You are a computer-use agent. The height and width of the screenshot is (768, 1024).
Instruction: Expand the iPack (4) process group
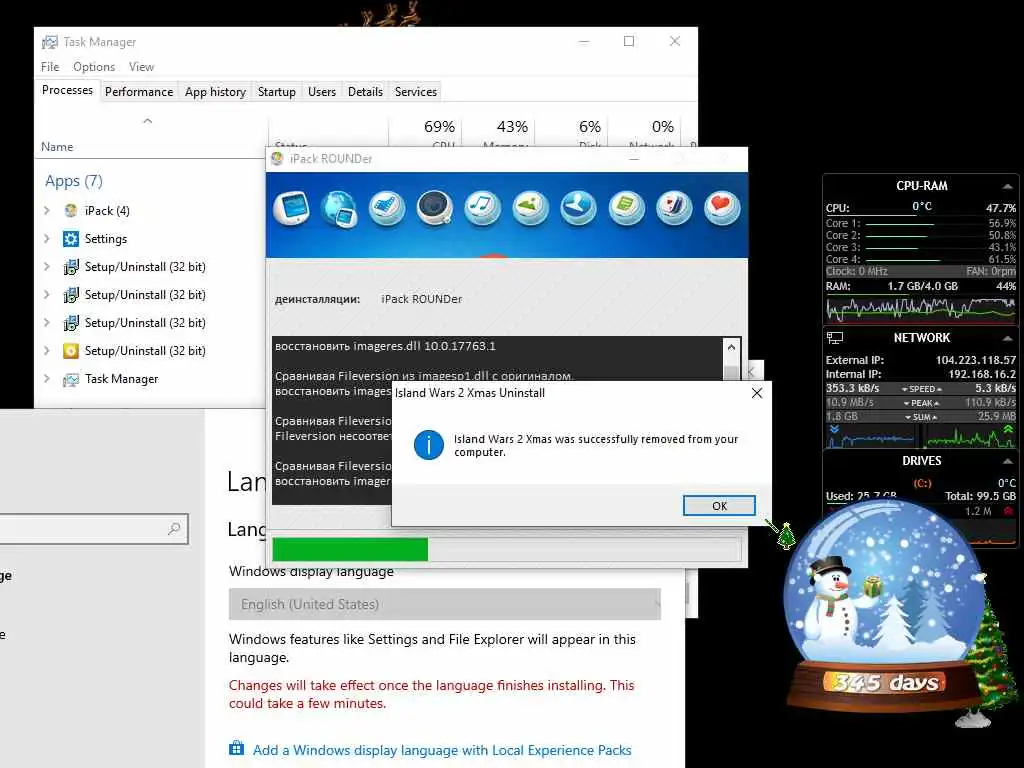[46, 210]
